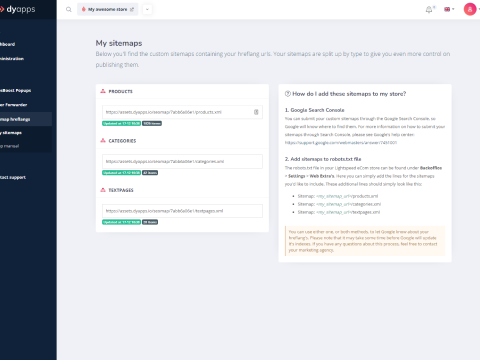
Task: Click the Textpages sitemap triangle icon
Action: 103,190
